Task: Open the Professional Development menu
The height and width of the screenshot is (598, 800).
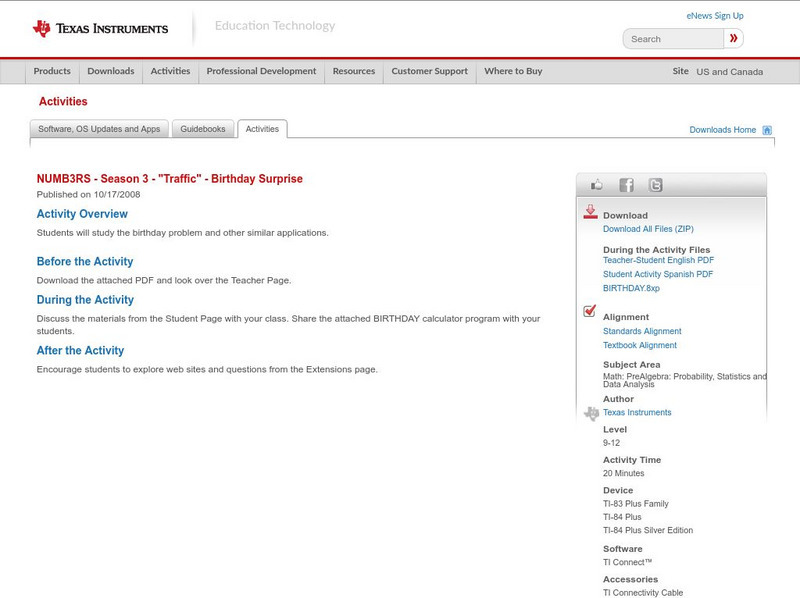Action: pos(261,71)
